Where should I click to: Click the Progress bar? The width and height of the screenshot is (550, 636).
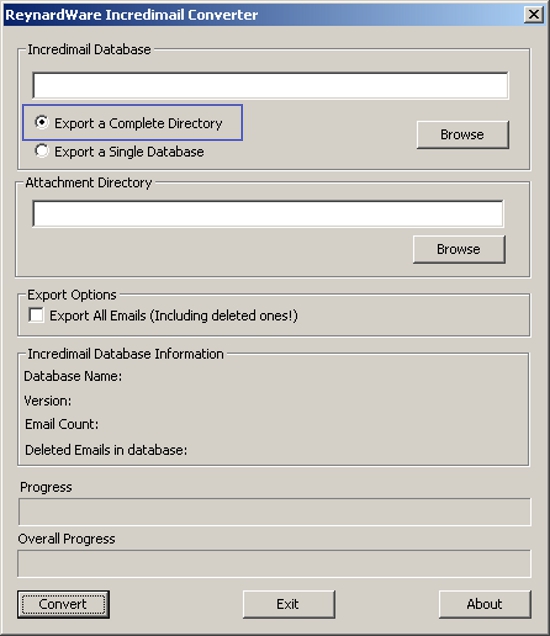click(275, 511)
